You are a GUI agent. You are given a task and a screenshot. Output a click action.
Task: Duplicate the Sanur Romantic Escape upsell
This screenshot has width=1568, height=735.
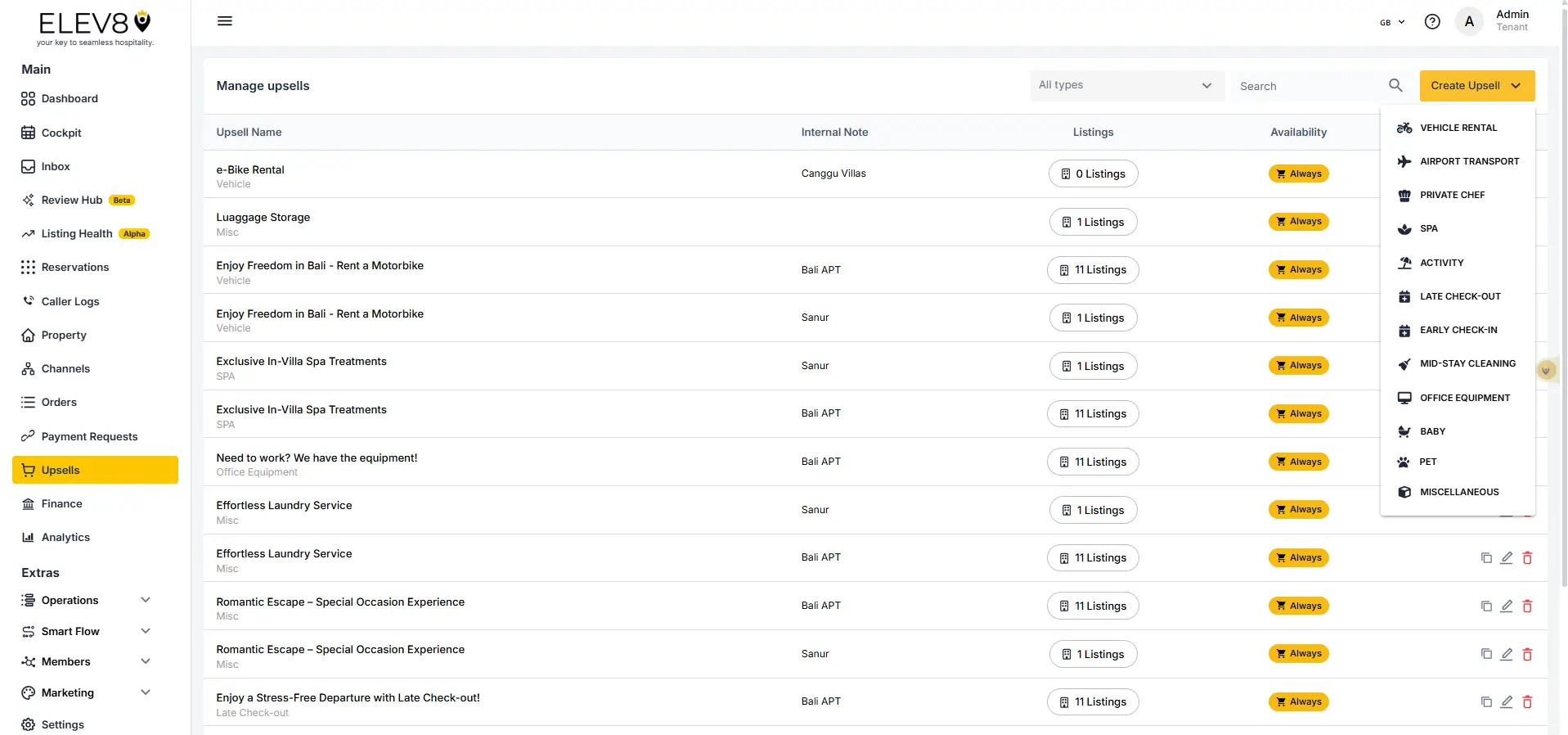coord(1486,654)
